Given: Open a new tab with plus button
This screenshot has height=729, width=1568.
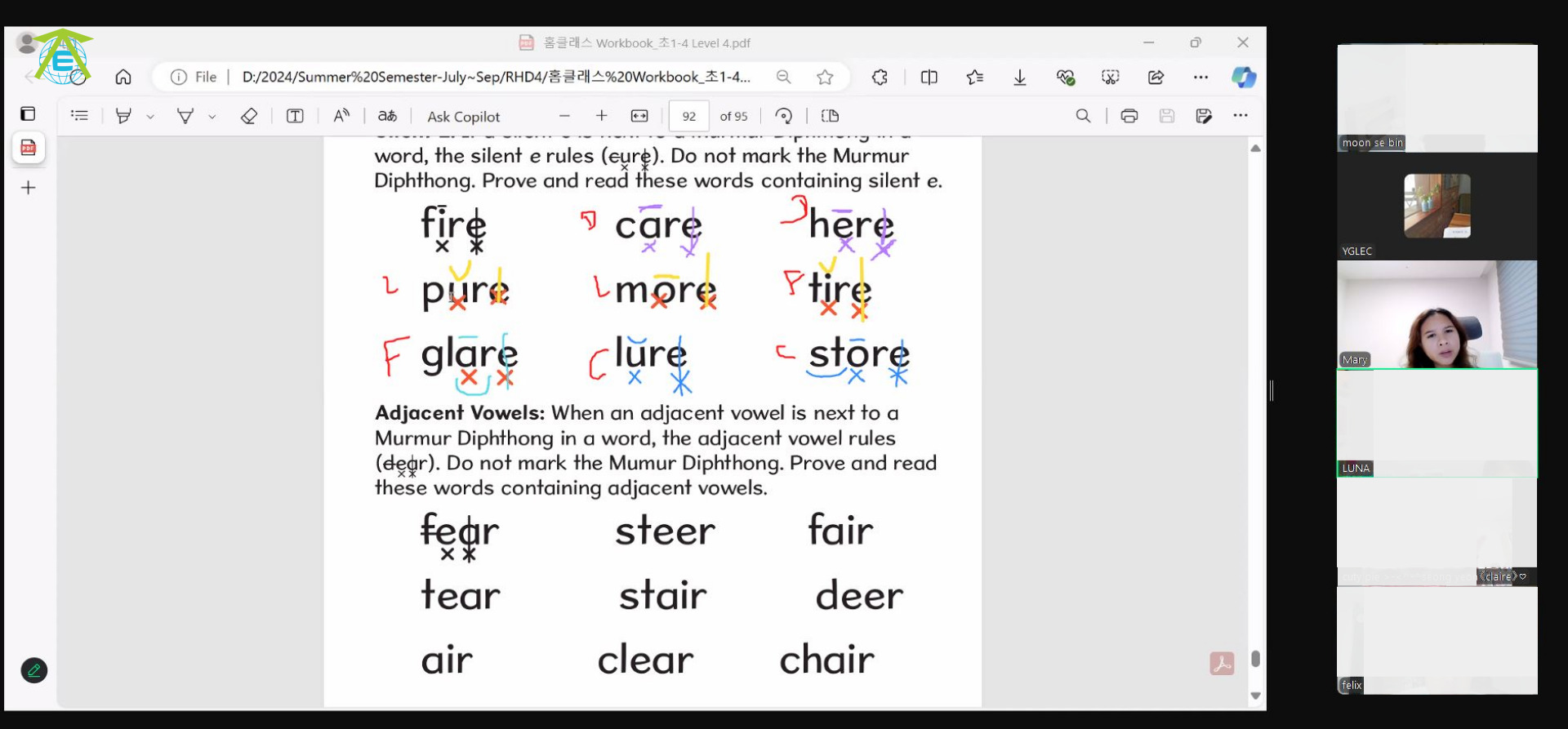Looking at the screenshot, I should pos(29,188).
